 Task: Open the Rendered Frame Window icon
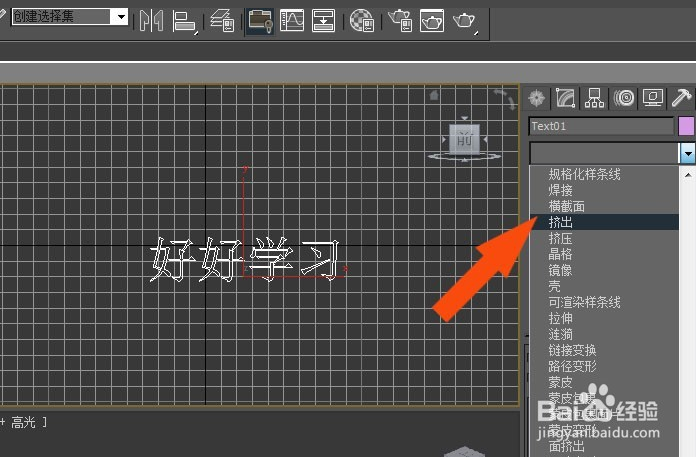[432, 20]
